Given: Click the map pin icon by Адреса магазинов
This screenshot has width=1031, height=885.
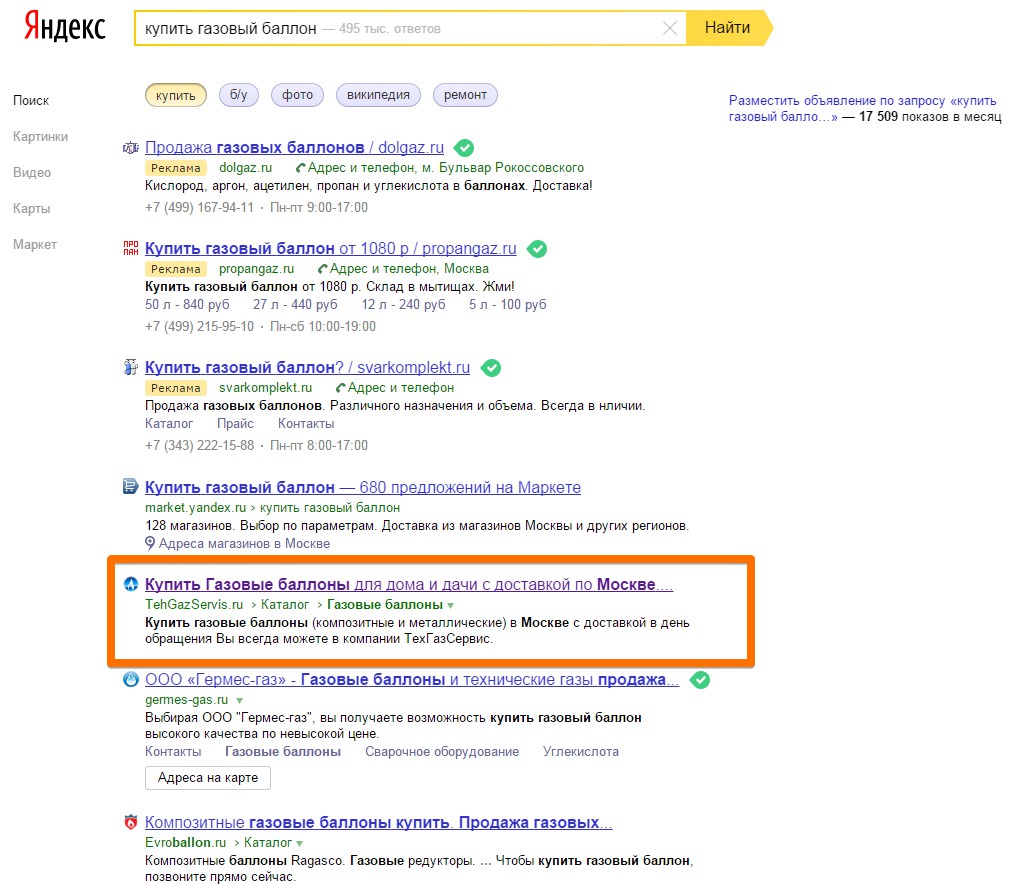Looking at the screenshot, I should 150,544.
